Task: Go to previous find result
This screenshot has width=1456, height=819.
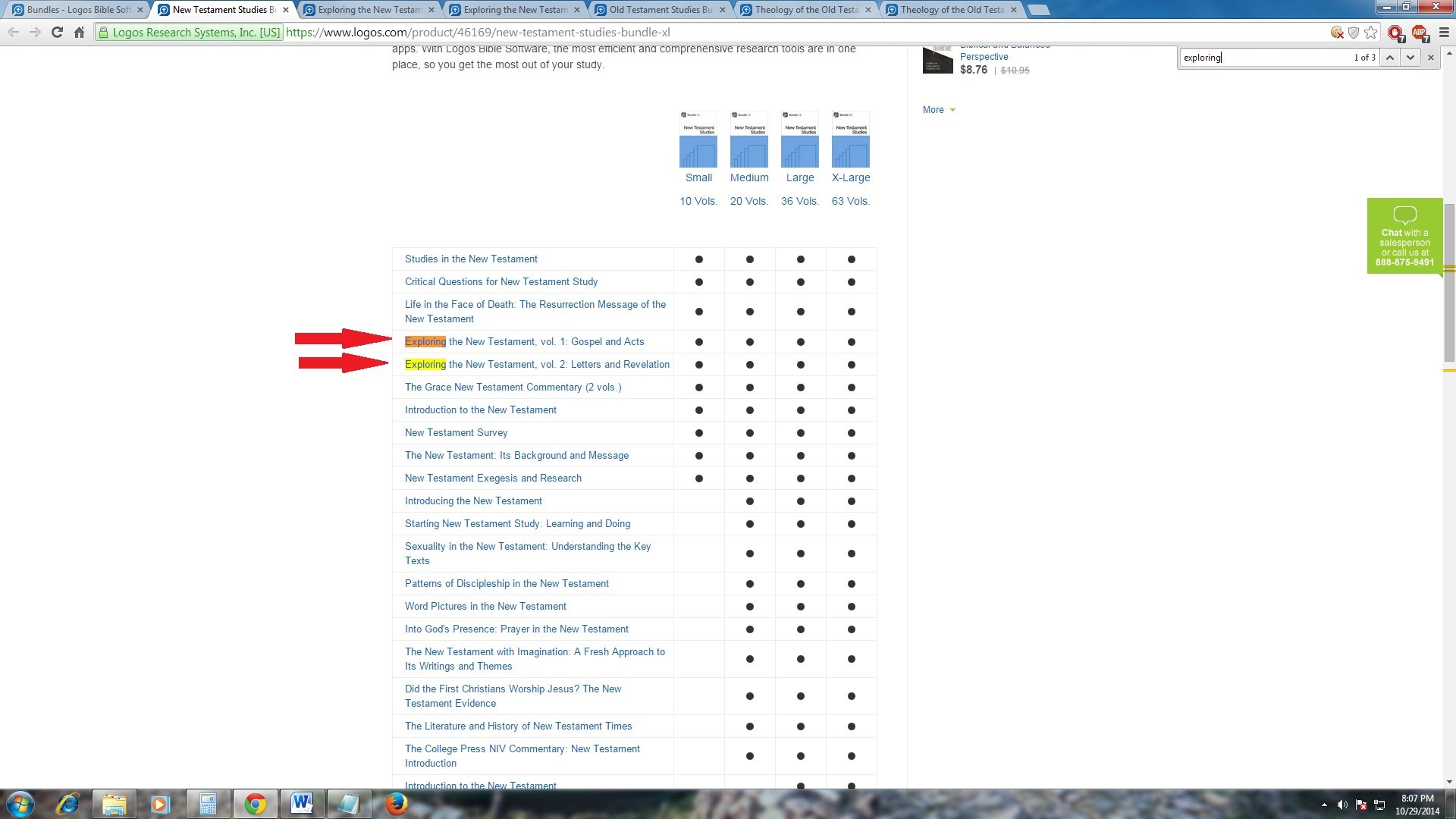Action: (1389, 58)
